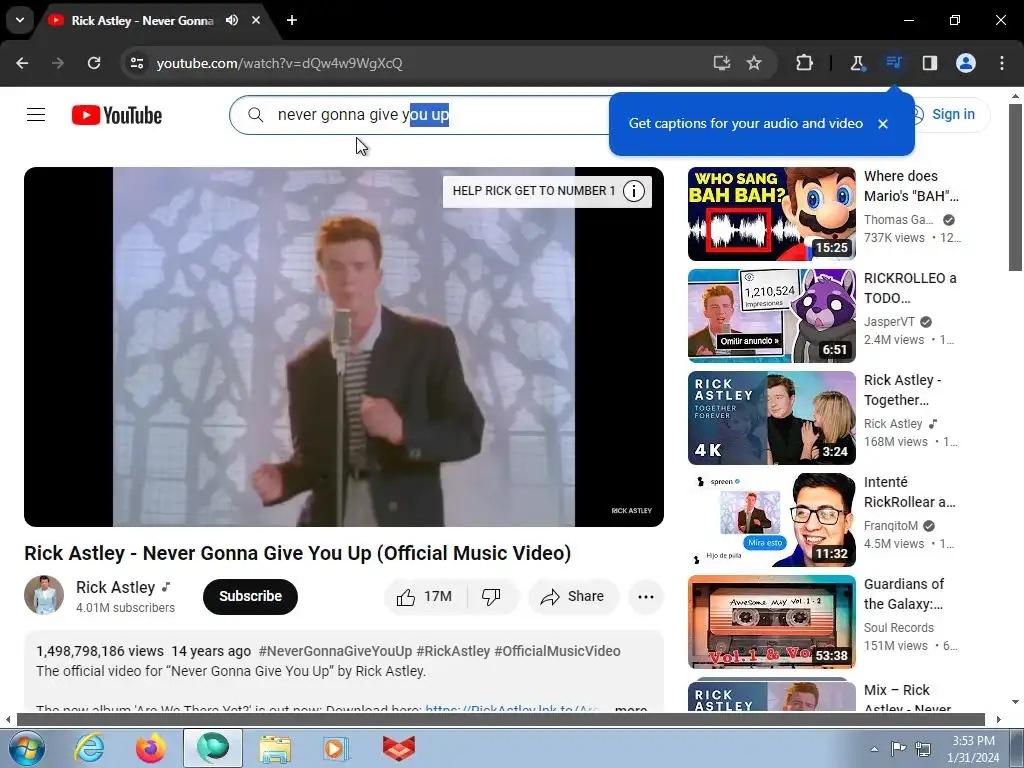
Task: Share the Rick Astley video
Action: [573, 596]
